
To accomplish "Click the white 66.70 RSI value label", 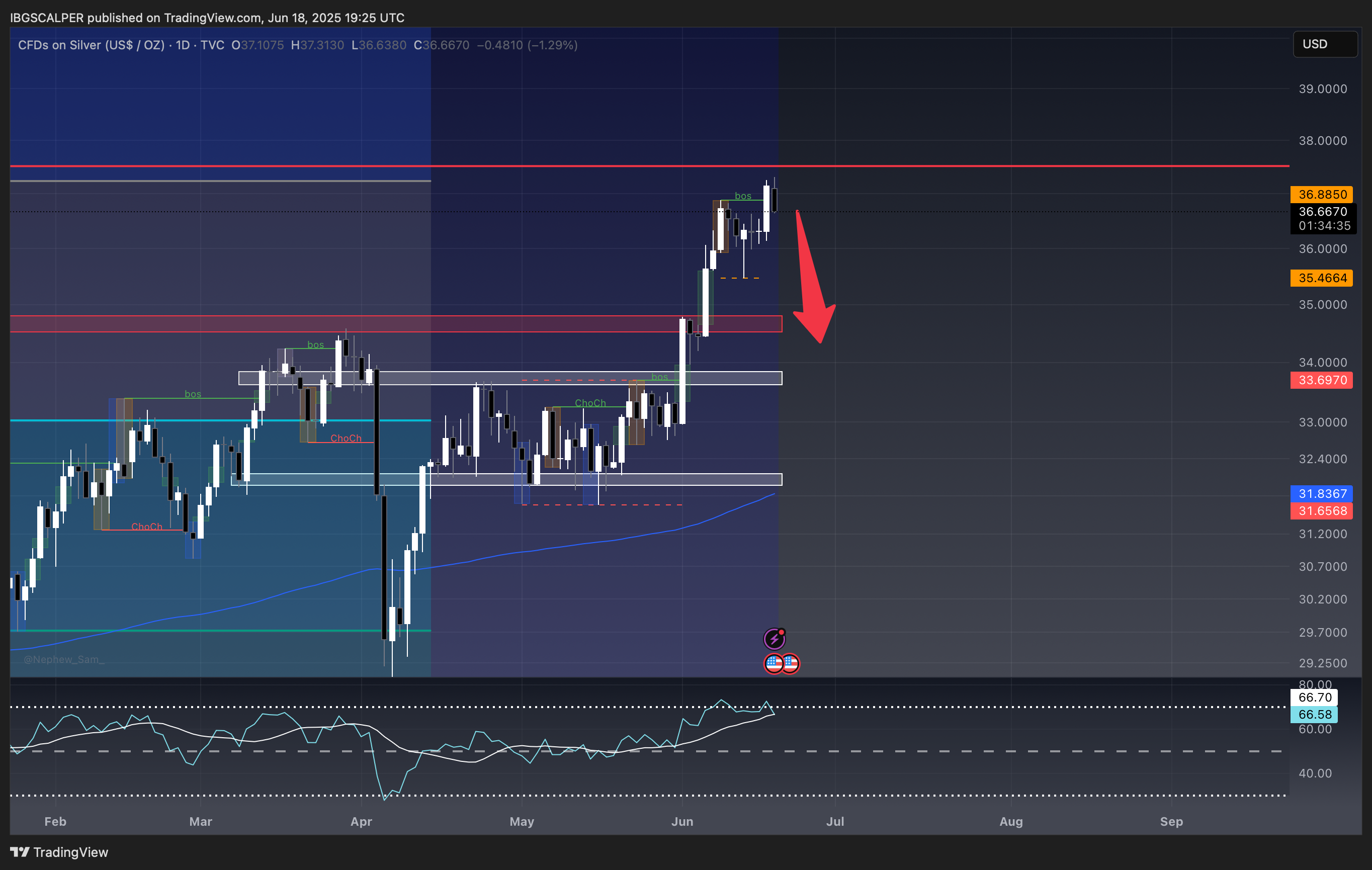I will [x=1315, y=698].
